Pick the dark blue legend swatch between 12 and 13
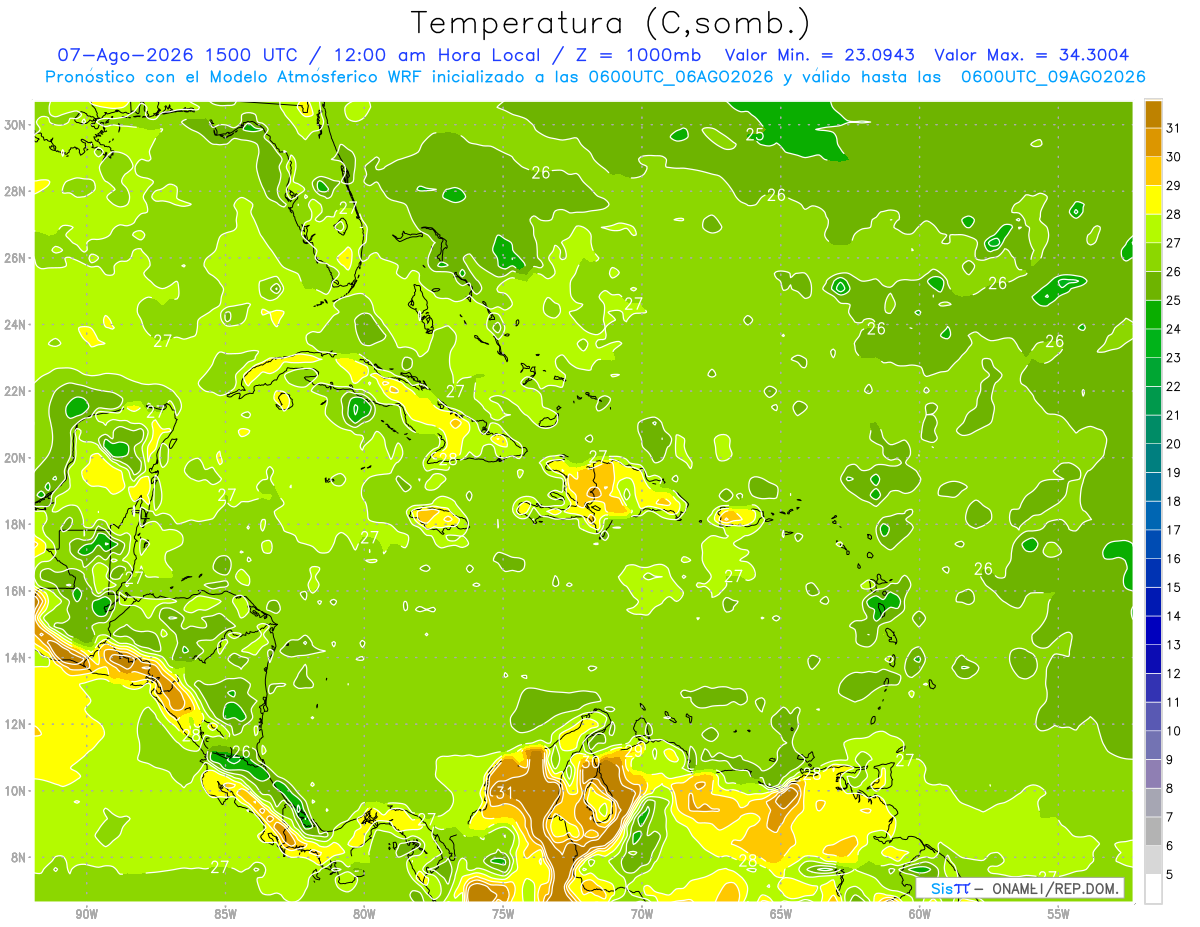The width and height of the screenshot is (1200, 927). click(1153, 659)
